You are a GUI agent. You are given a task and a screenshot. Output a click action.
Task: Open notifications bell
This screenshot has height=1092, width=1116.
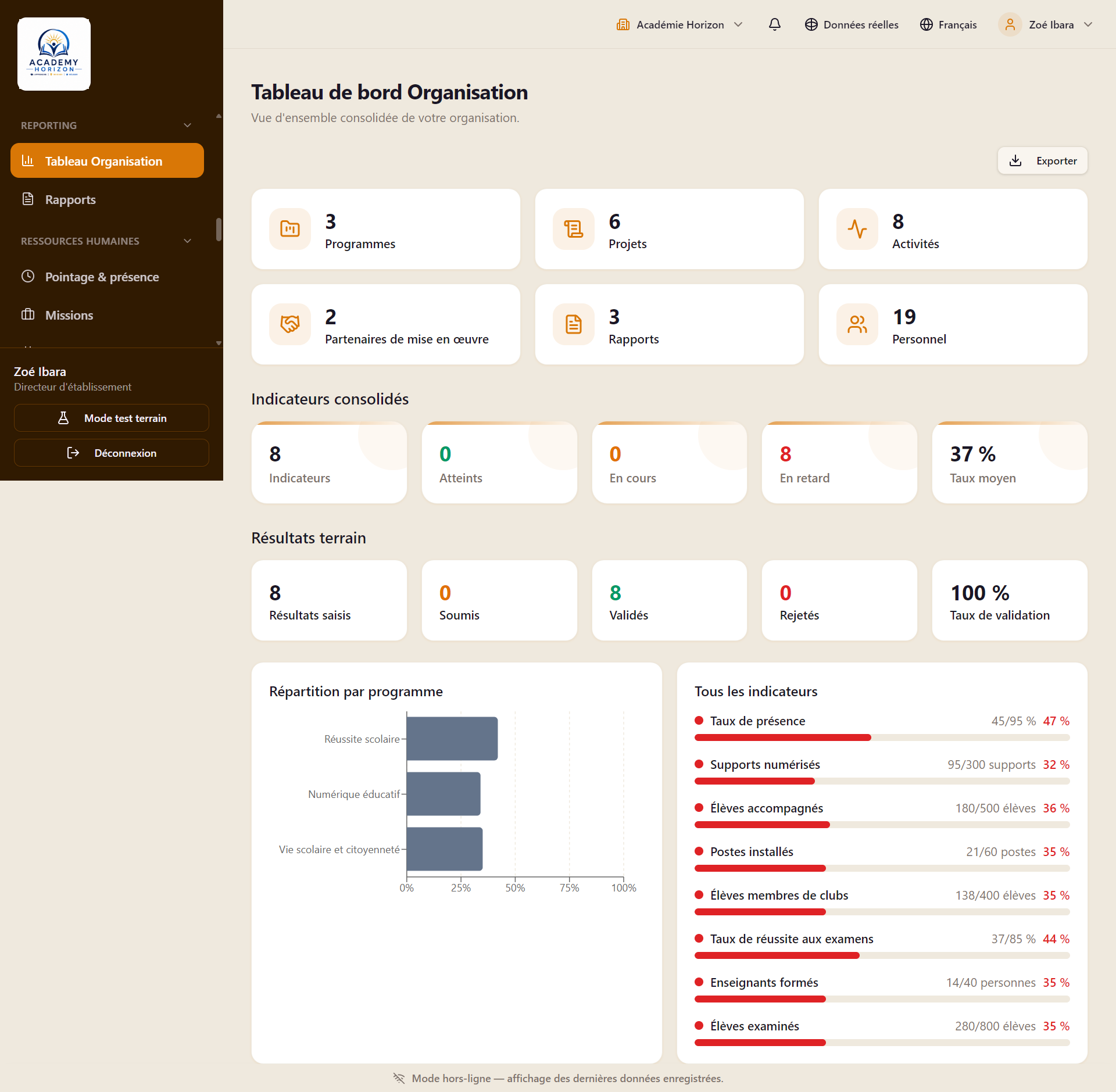point(775,24)
